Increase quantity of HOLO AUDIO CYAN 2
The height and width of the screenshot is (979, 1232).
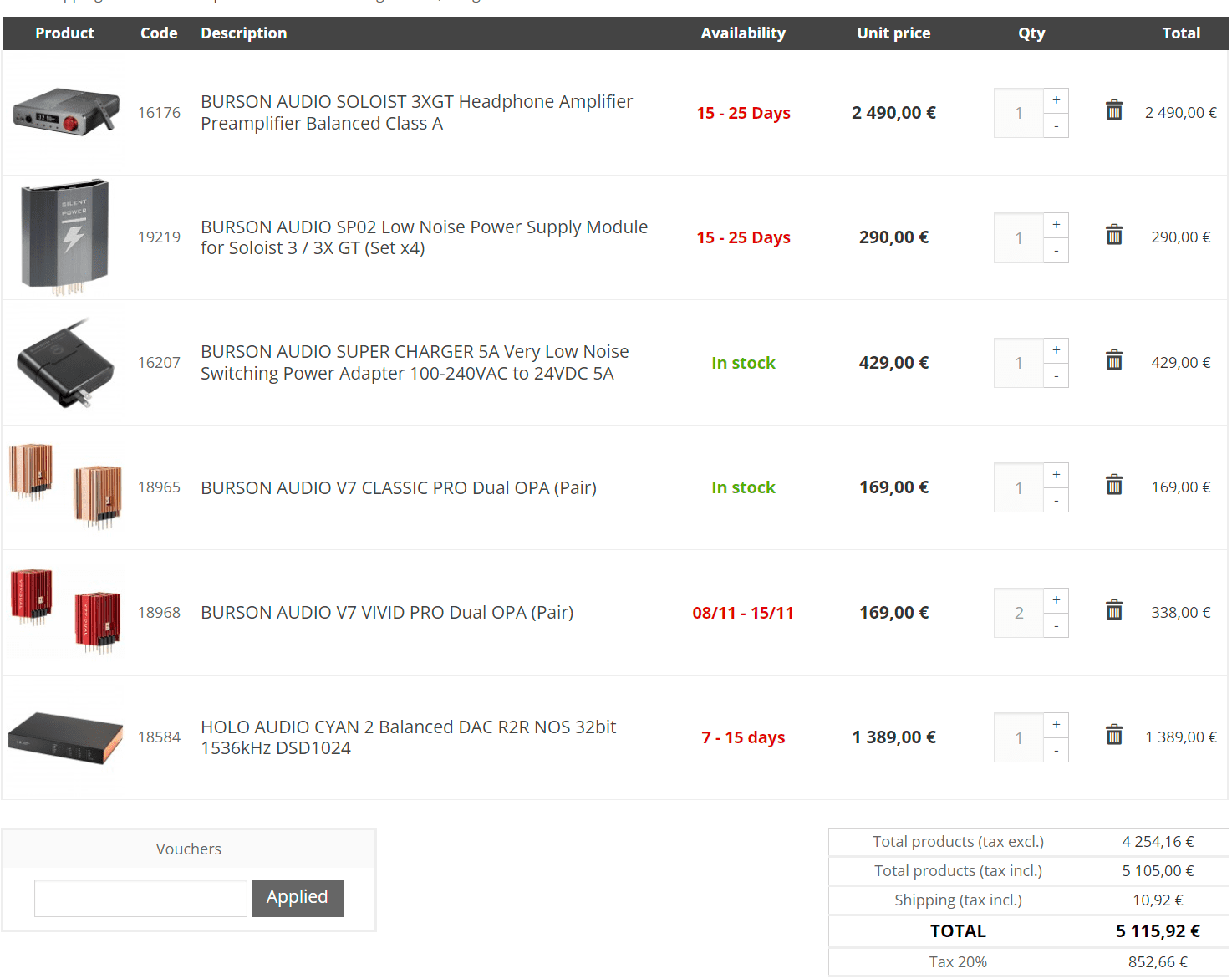(x=1056, y=725)
